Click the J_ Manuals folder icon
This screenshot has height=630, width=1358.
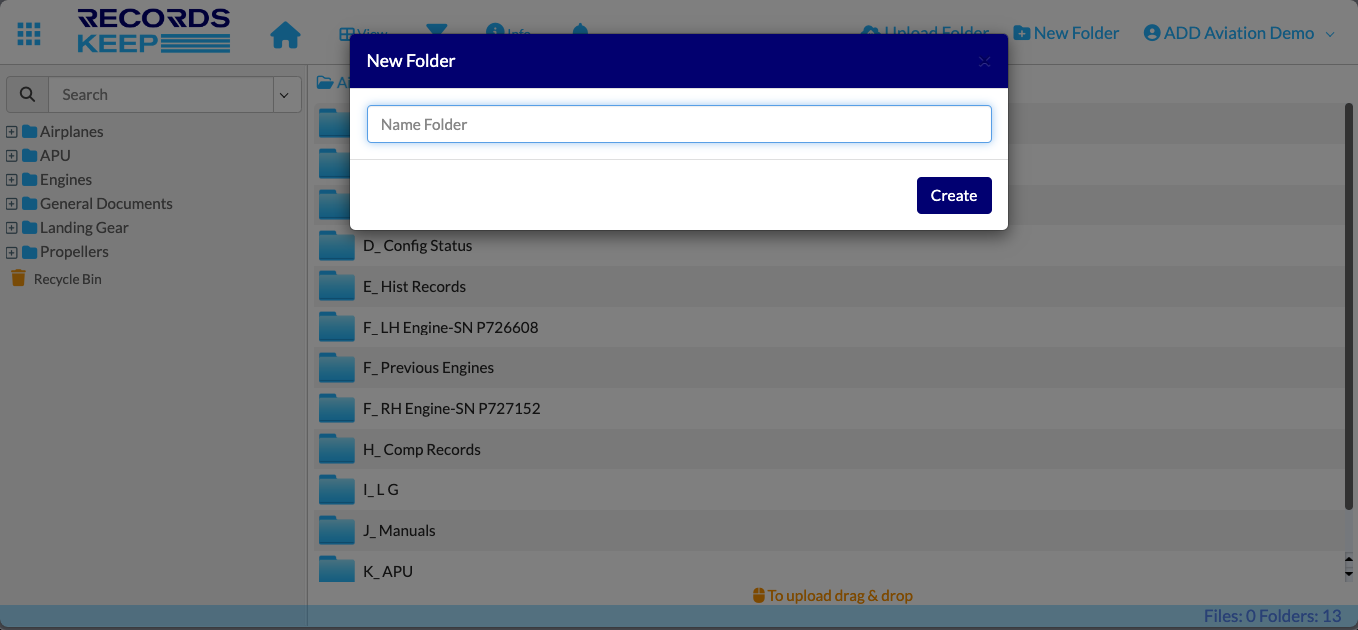coord(337,530)
